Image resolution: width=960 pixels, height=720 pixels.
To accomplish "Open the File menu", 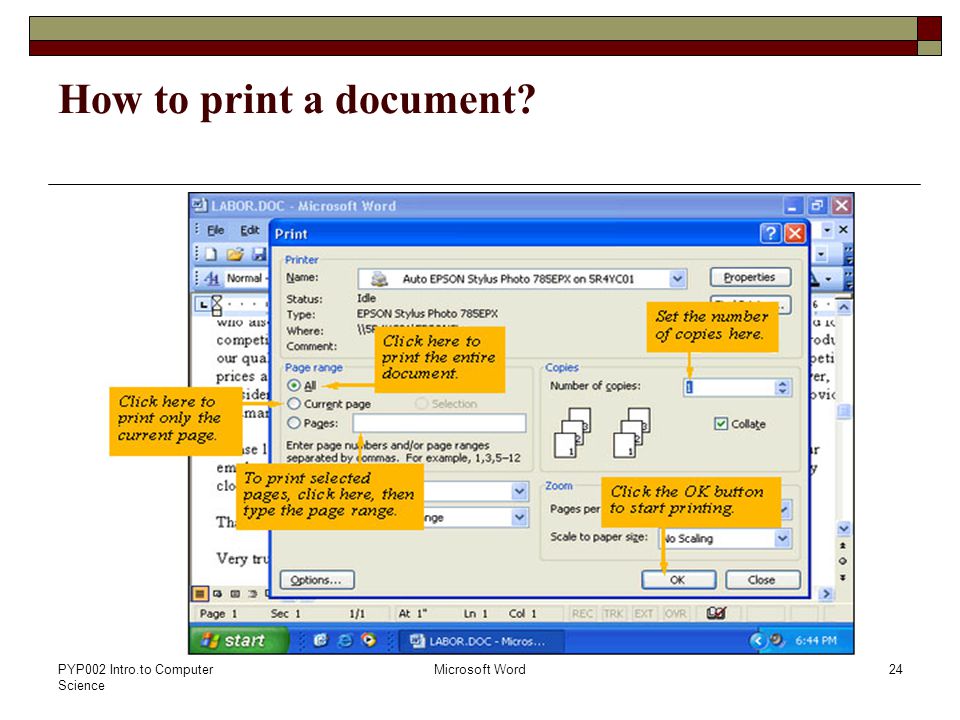I will click(216, 230).
